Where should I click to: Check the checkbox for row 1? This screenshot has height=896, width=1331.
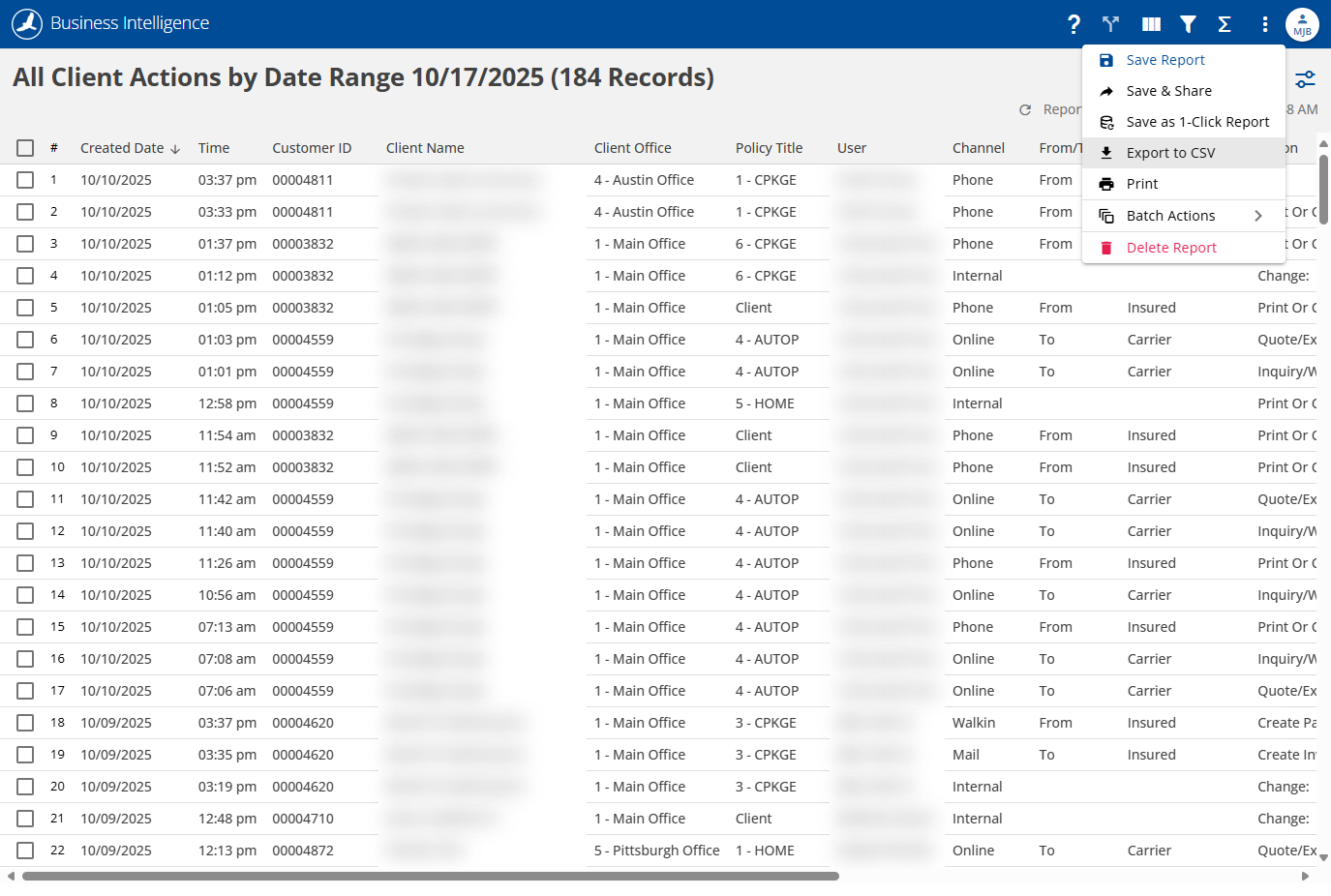(x=25, y=180)
